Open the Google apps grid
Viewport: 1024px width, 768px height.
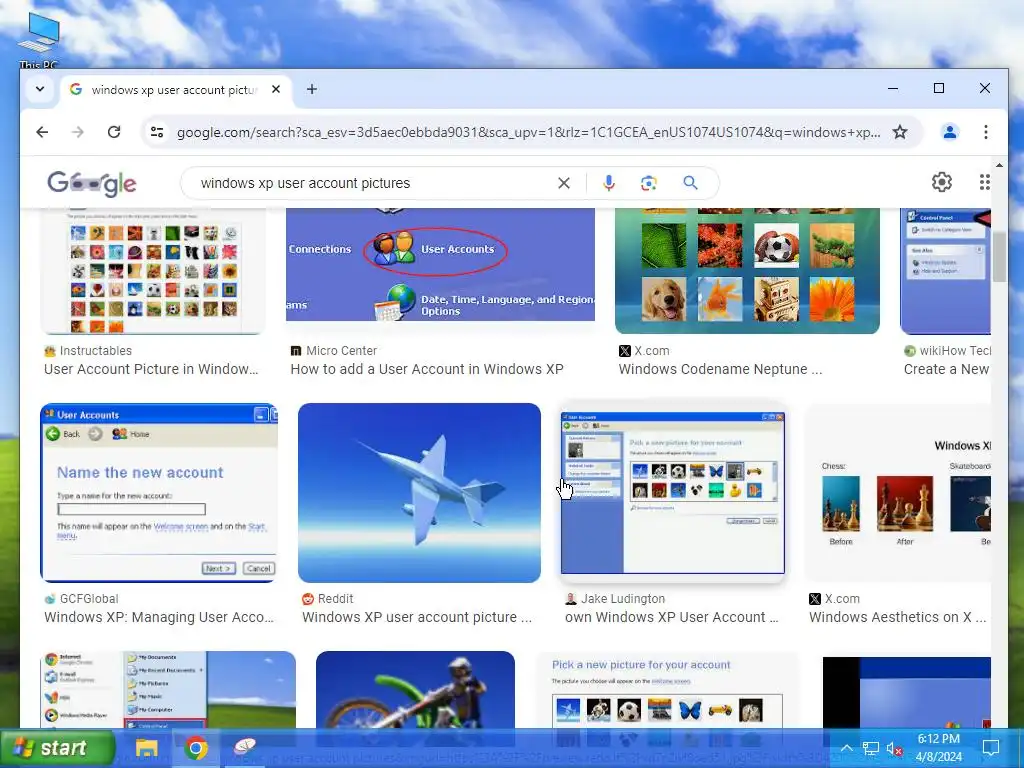984,182
